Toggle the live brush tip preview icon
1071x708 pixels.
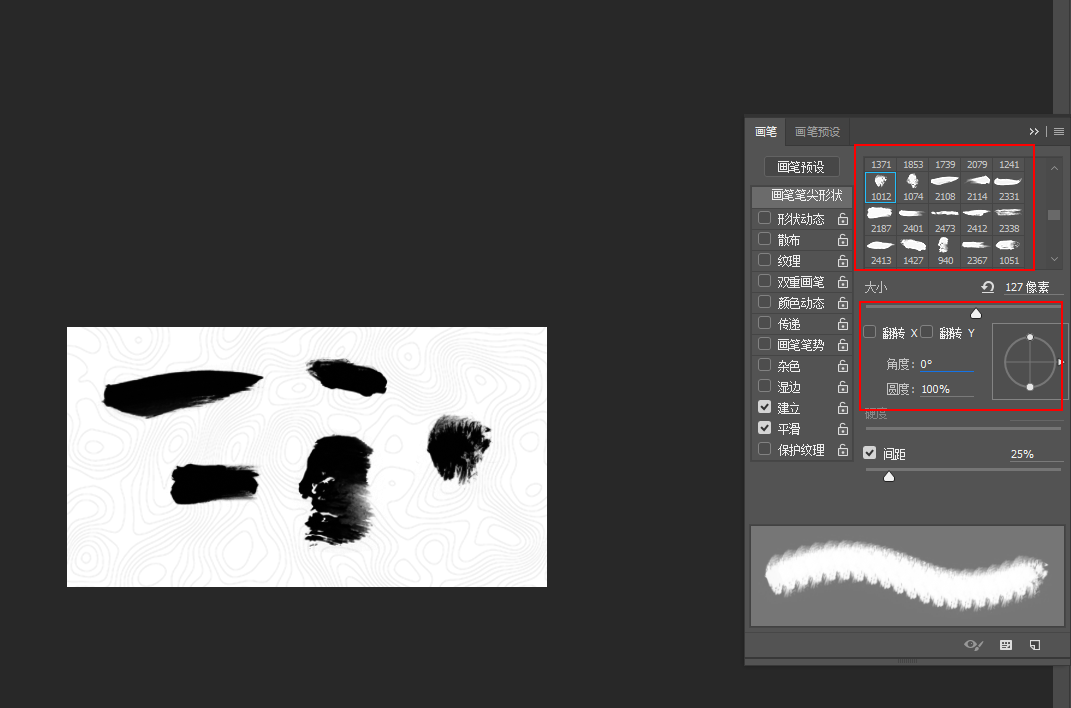coord(973,645)
